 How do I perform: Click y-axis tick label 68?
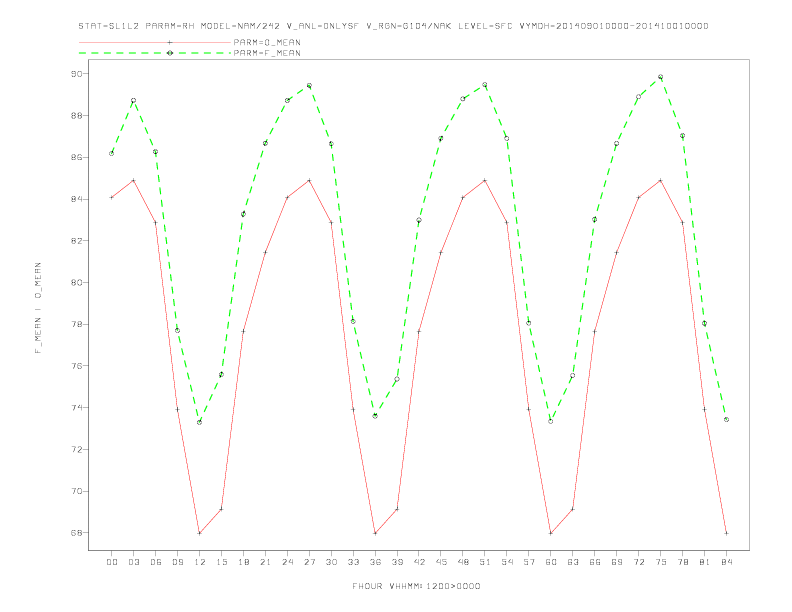point(76,533)
